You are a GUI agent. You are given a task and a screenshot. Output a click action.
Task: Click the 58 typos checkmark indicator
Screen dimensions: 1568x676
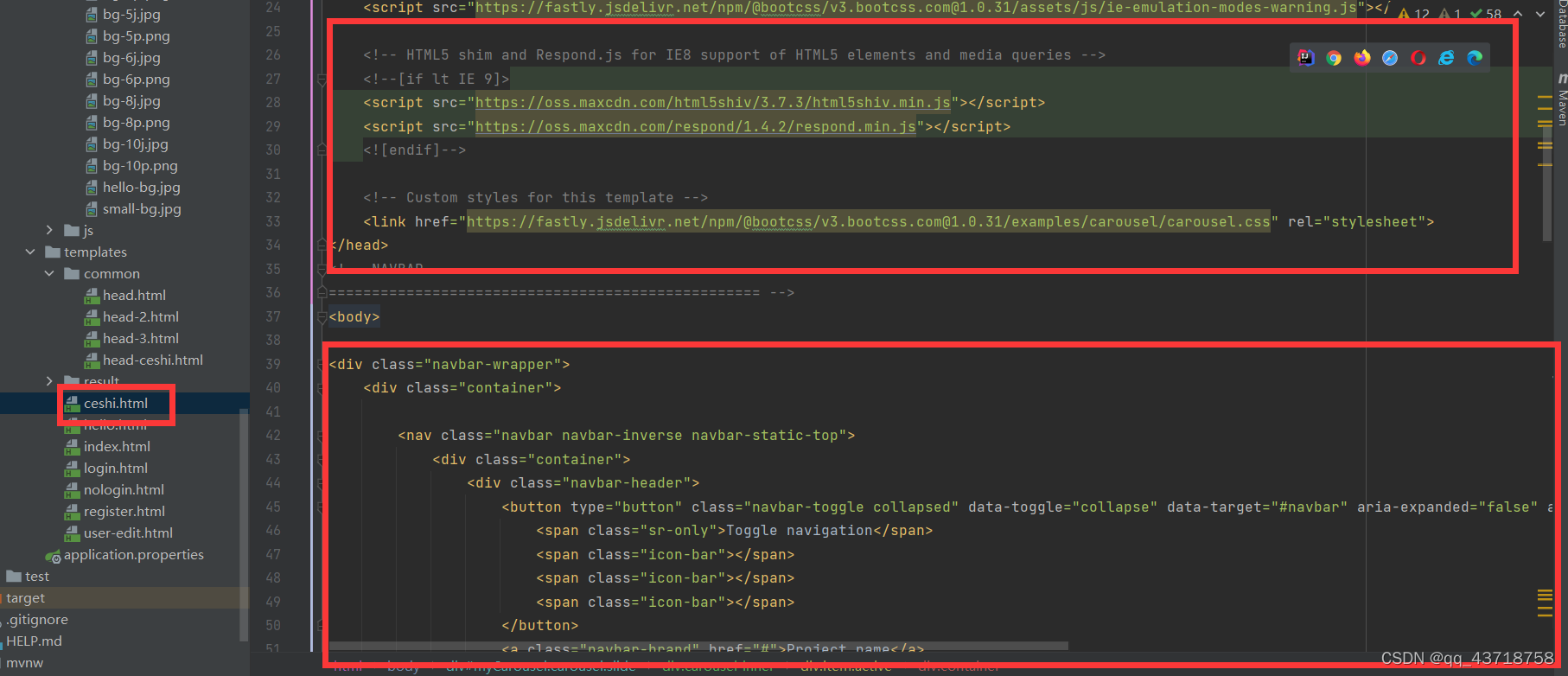[1486, 14]
